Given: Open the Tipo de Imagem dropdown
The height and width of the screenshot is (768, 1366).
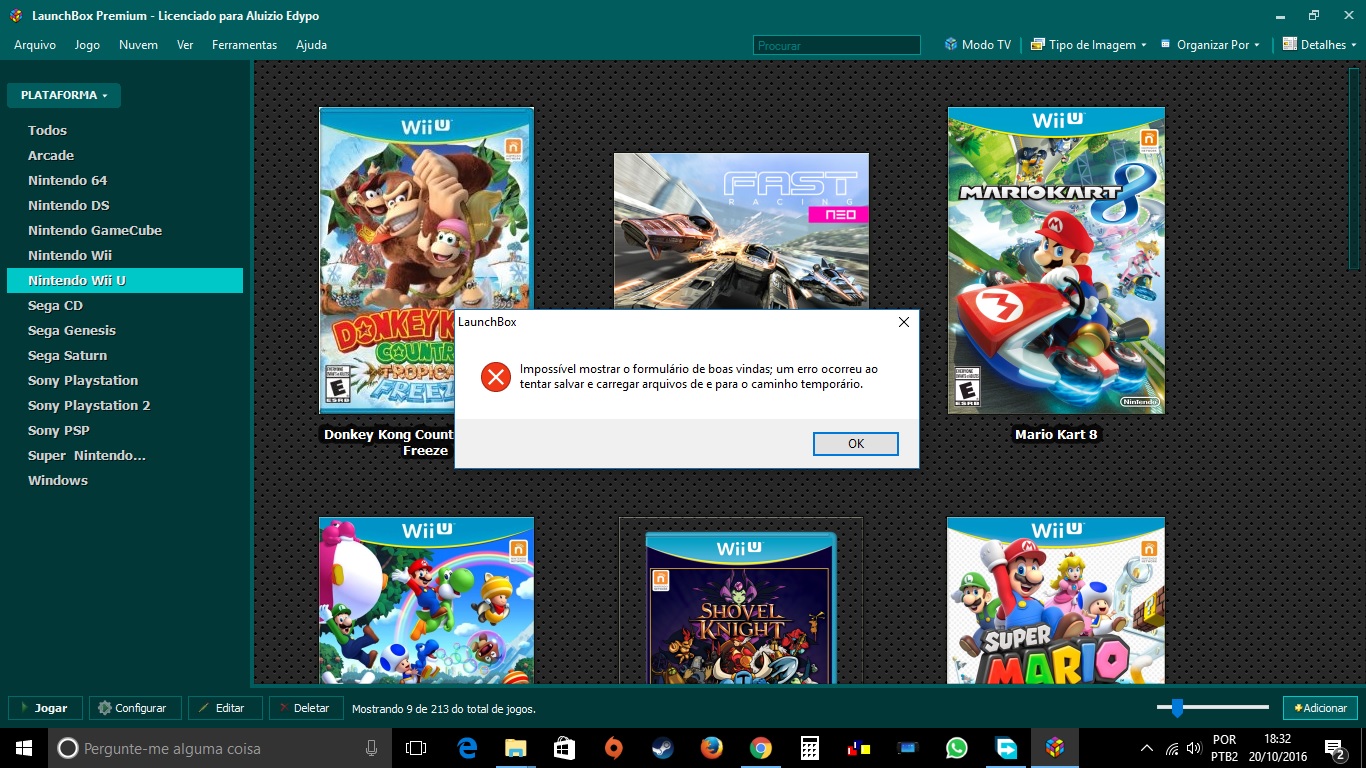Looking at the screenshot, I should coord(1088,45).
